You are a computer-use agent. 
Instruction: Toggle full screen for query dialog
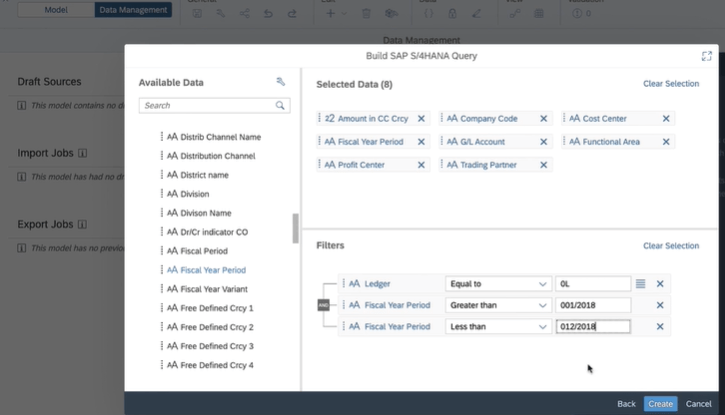point(707,56)
